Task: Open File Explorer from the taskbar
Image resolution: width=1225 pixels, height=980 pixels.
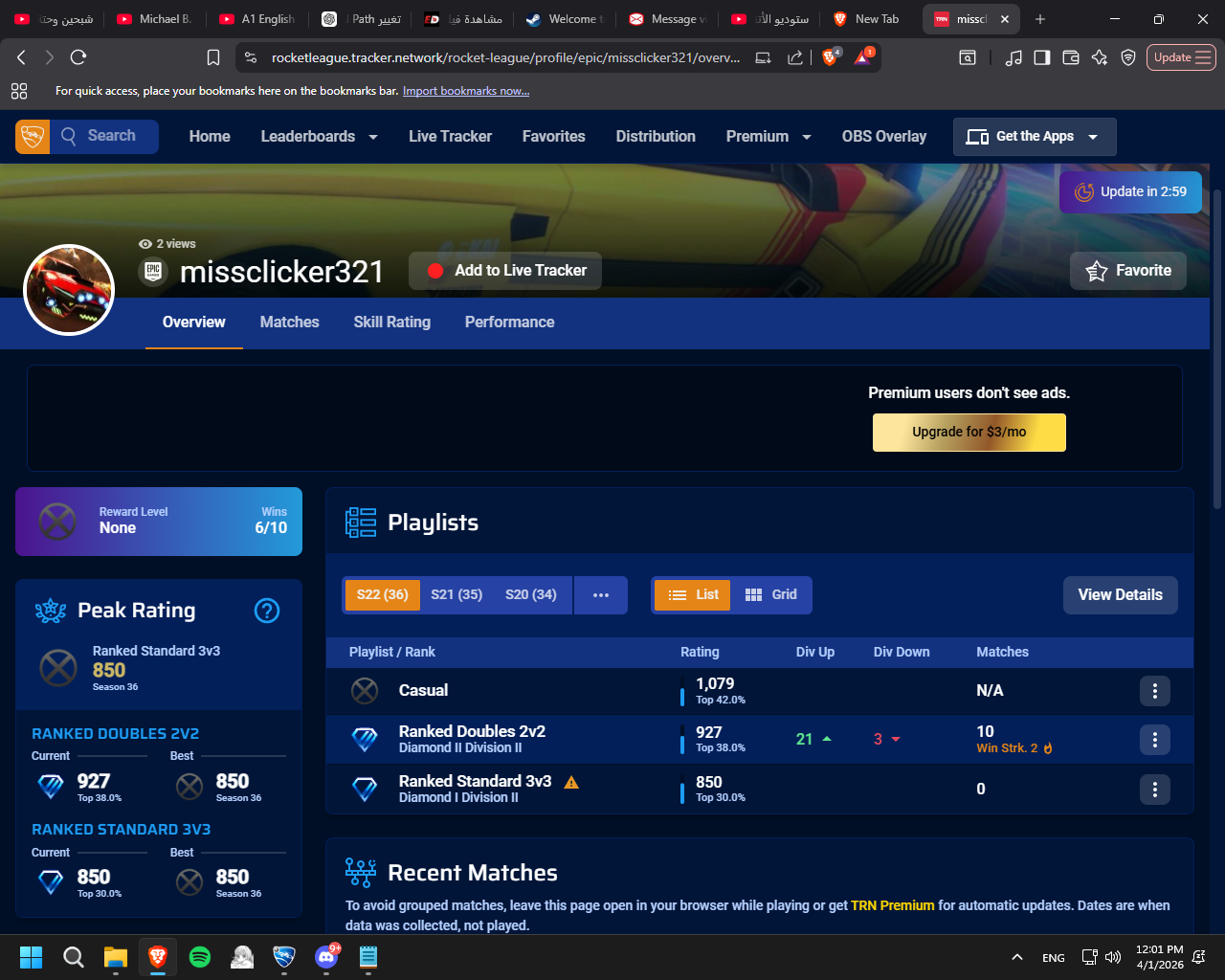Action: tap(116, 956)
